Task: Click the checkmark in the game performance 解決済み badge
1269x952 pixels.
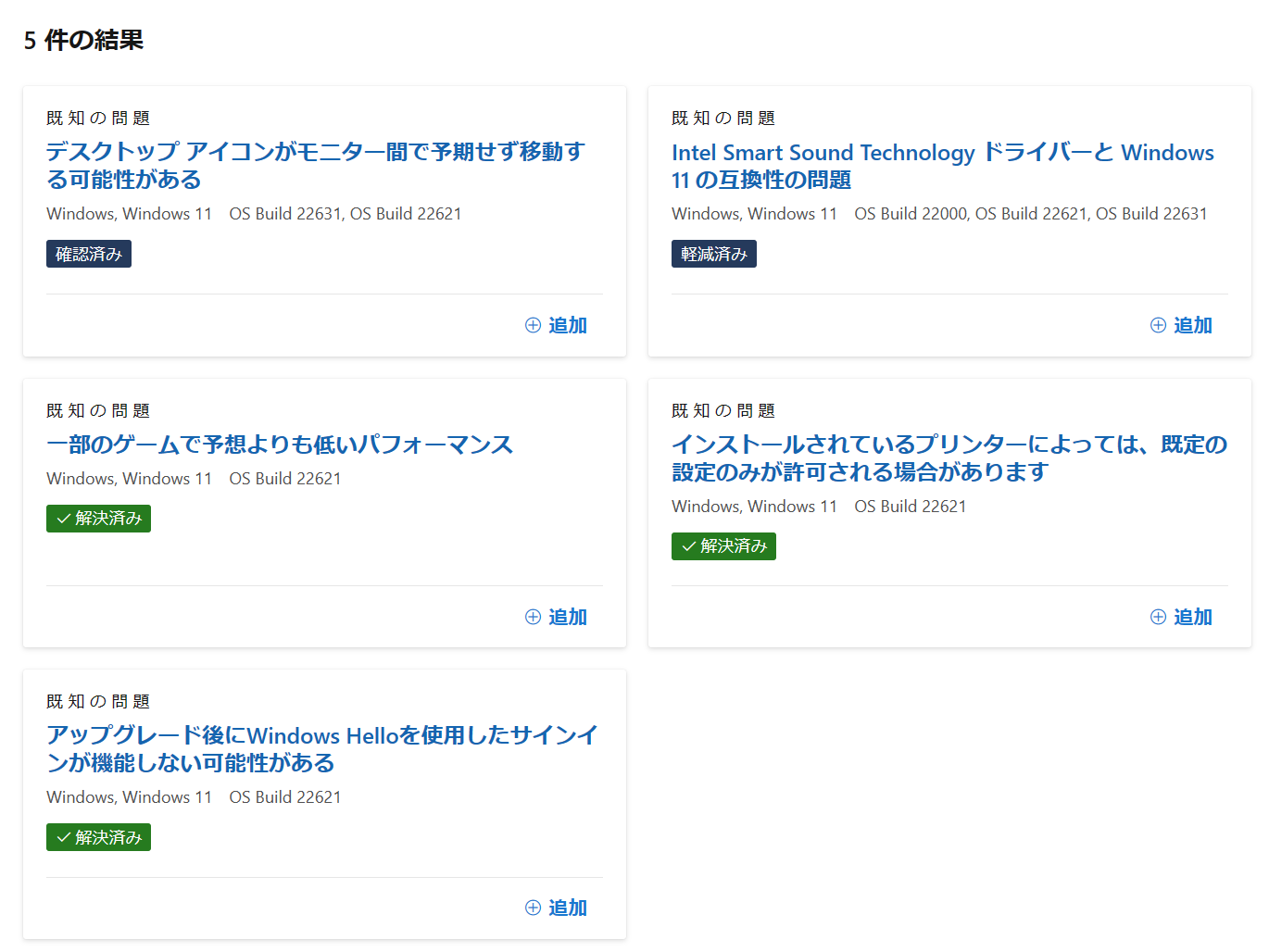Action: pos(63,519)
